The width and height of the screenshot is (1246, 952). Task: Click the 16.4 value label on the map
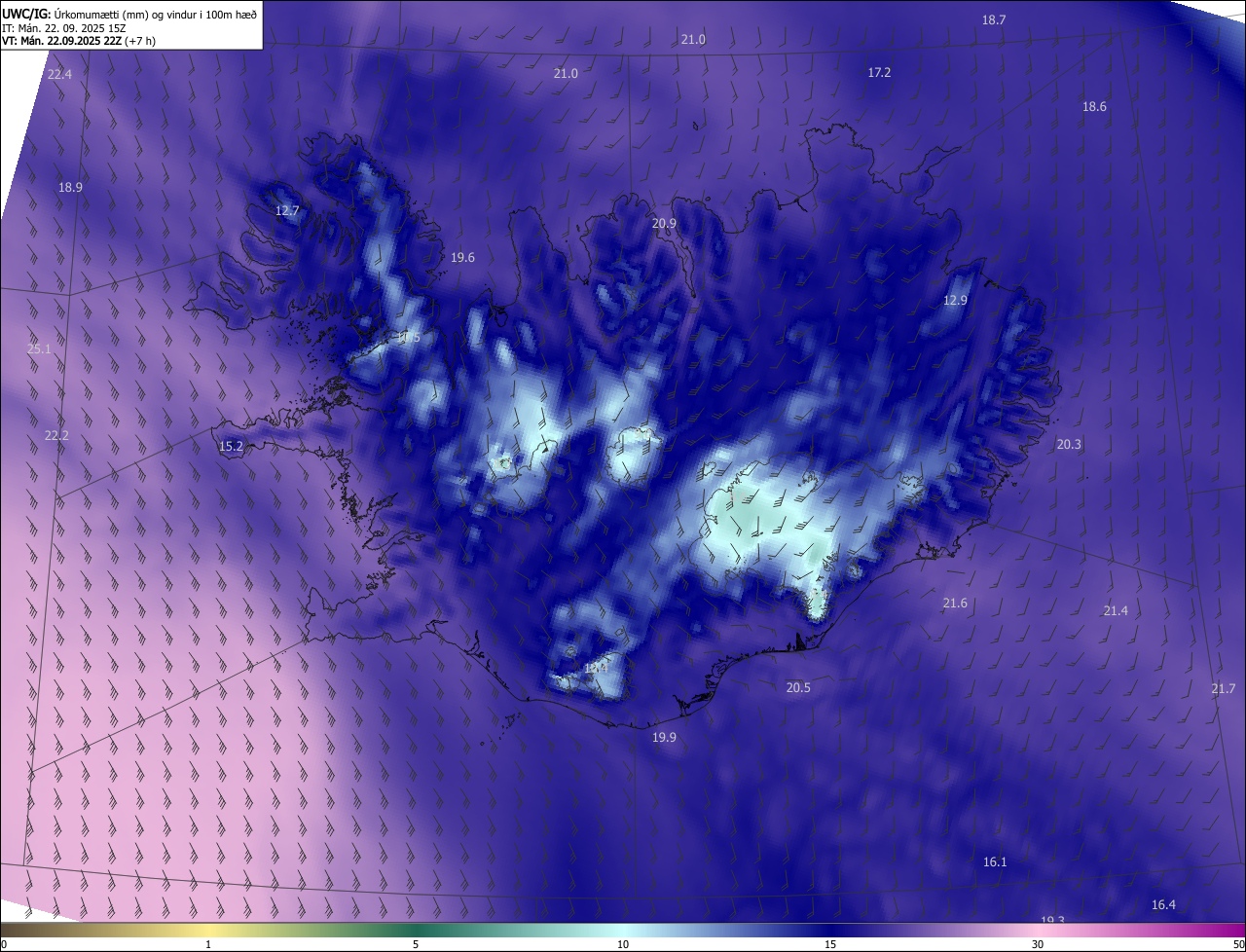pos(1163,904)
